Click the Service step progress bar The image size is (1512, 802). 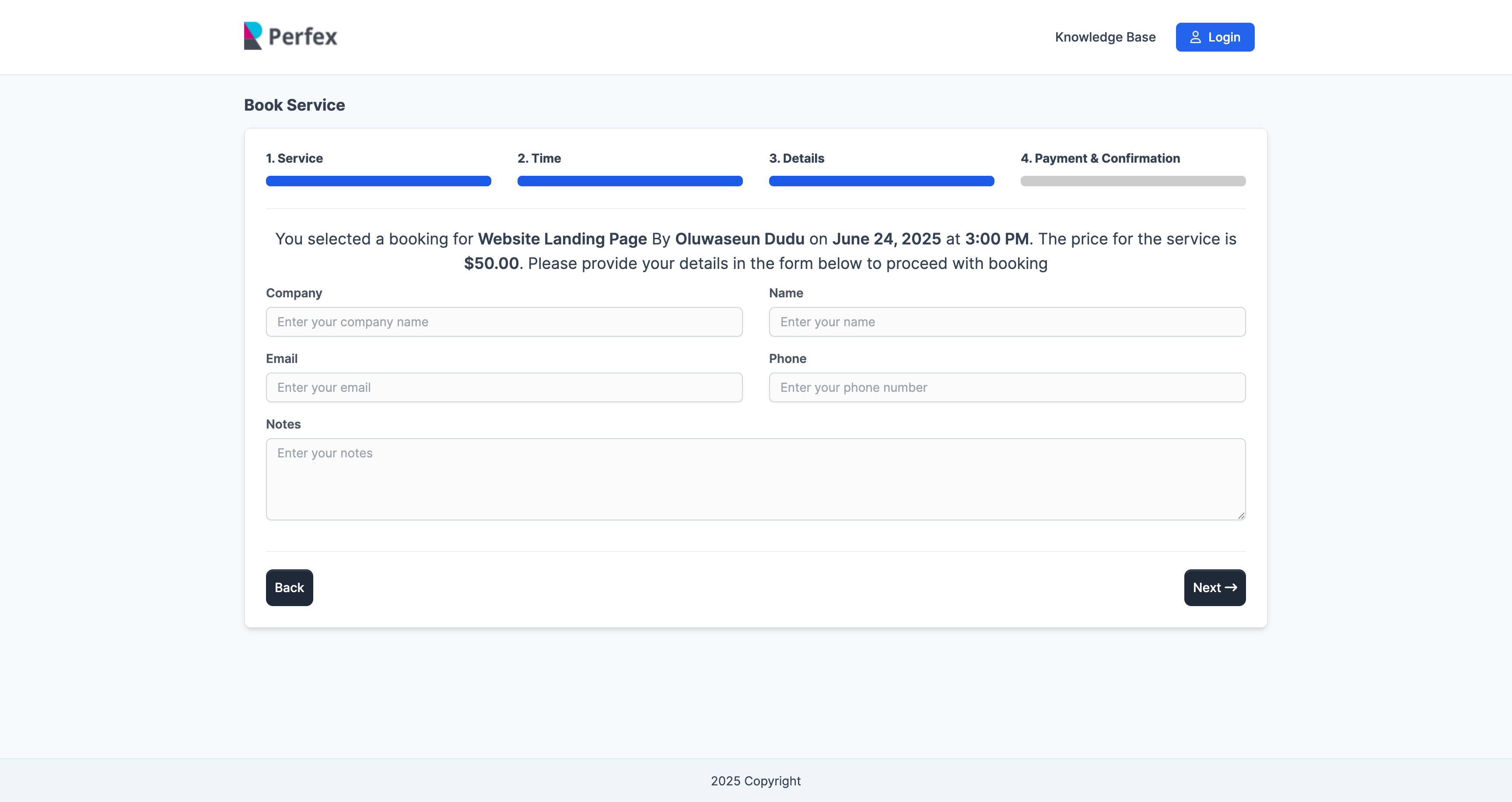click(378, 181)
